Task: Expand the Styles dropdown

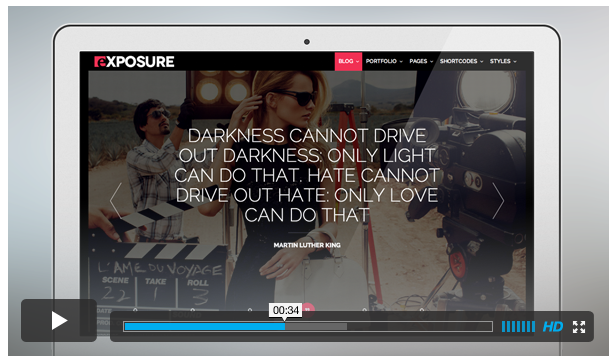Action: pos(503,61)
